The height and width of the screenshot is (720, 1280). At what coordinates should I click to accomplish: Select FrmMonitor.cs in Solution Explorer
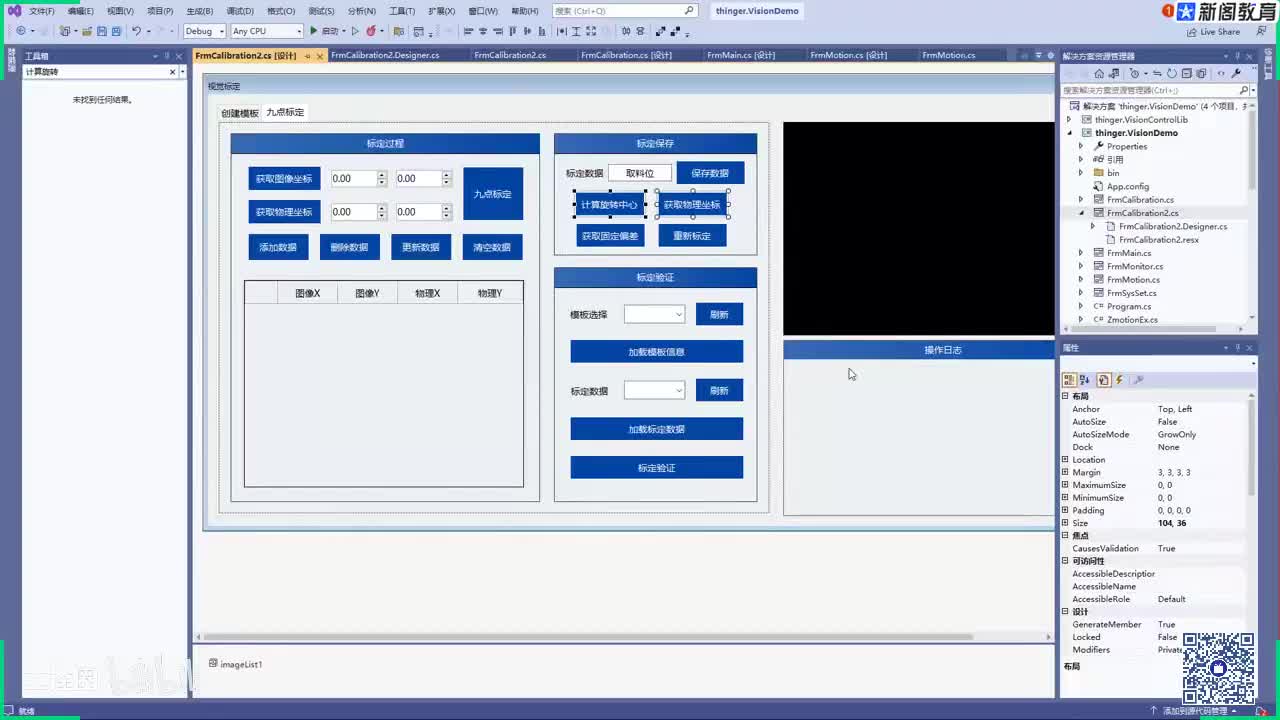pos(1134,266)
